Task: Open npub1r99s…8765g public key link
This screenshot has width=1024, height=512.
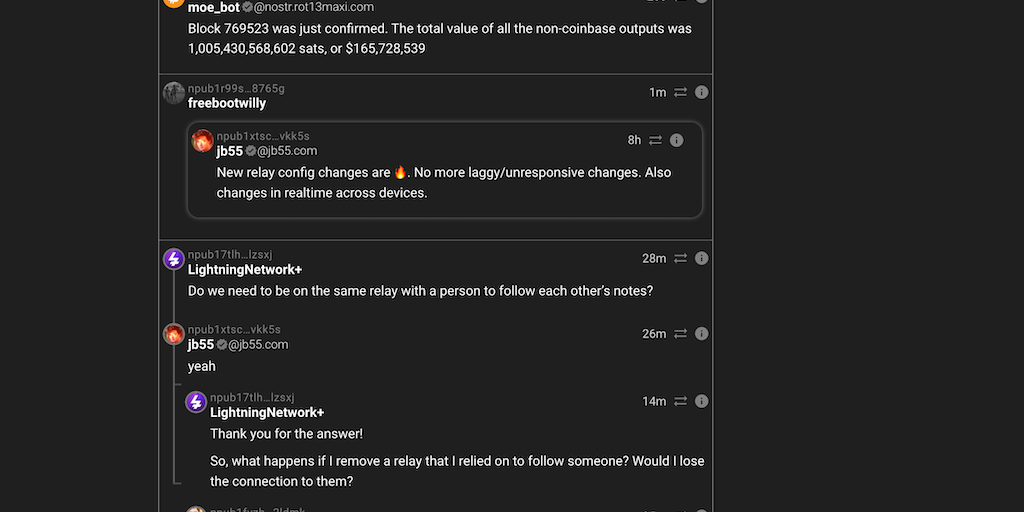Action: point(236,89)
